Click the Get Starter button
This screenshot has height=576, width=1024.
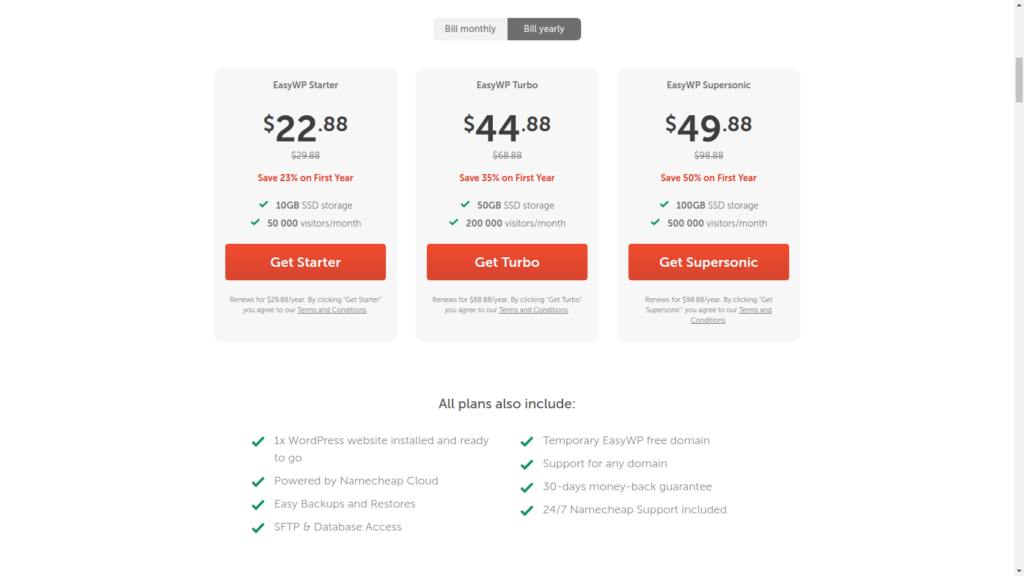(x=305, y=262)
